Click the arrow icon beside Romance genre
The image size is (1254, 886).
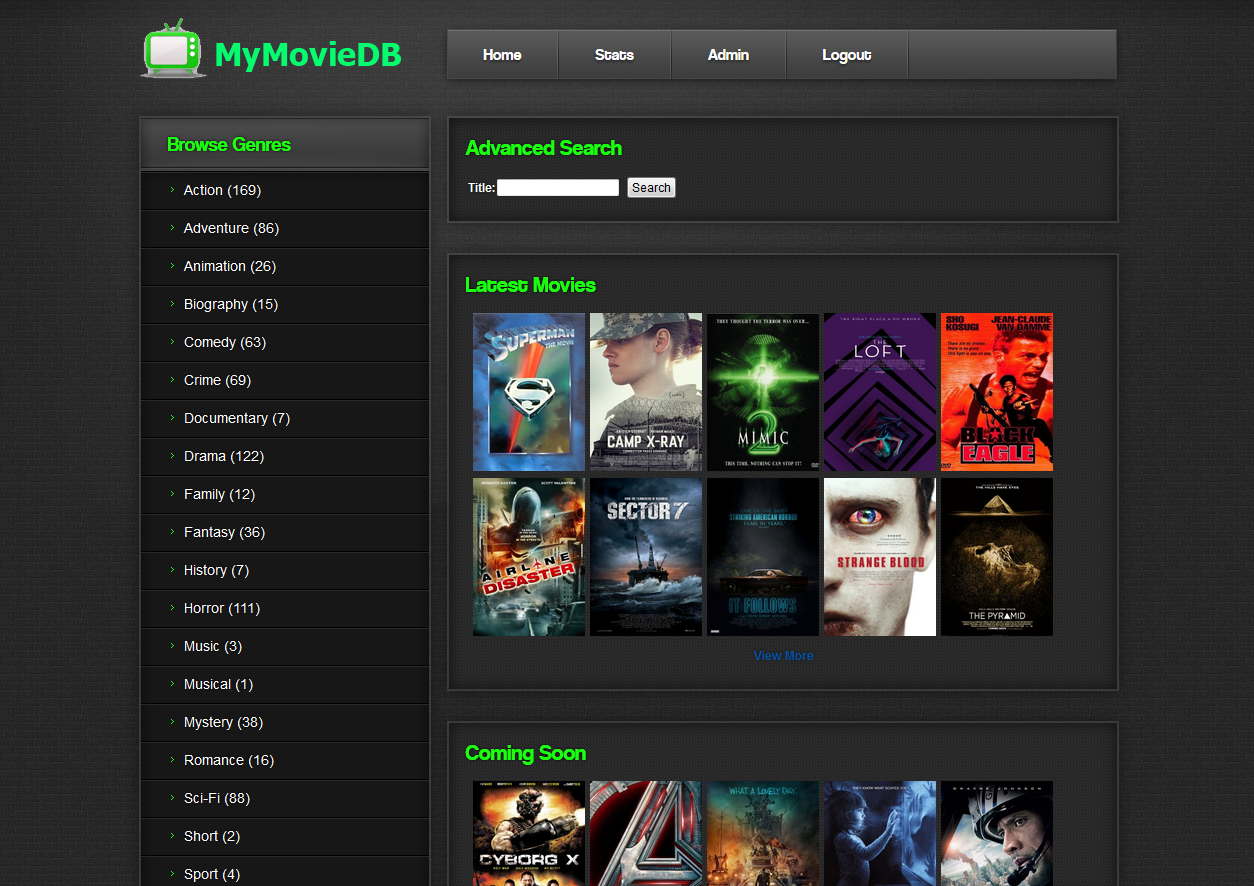point(172,760)
